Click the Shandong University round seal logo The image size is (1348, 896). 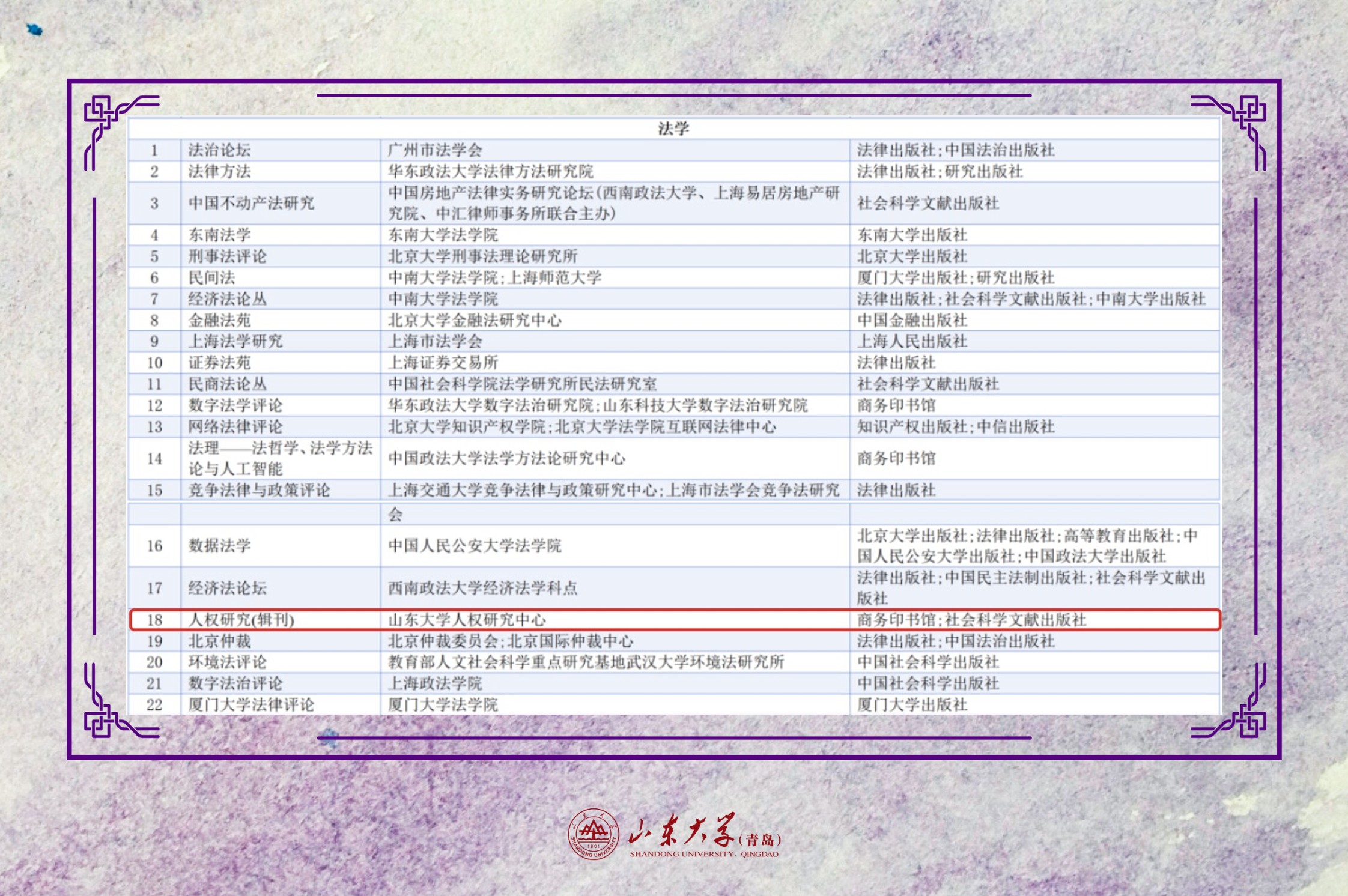593,834
